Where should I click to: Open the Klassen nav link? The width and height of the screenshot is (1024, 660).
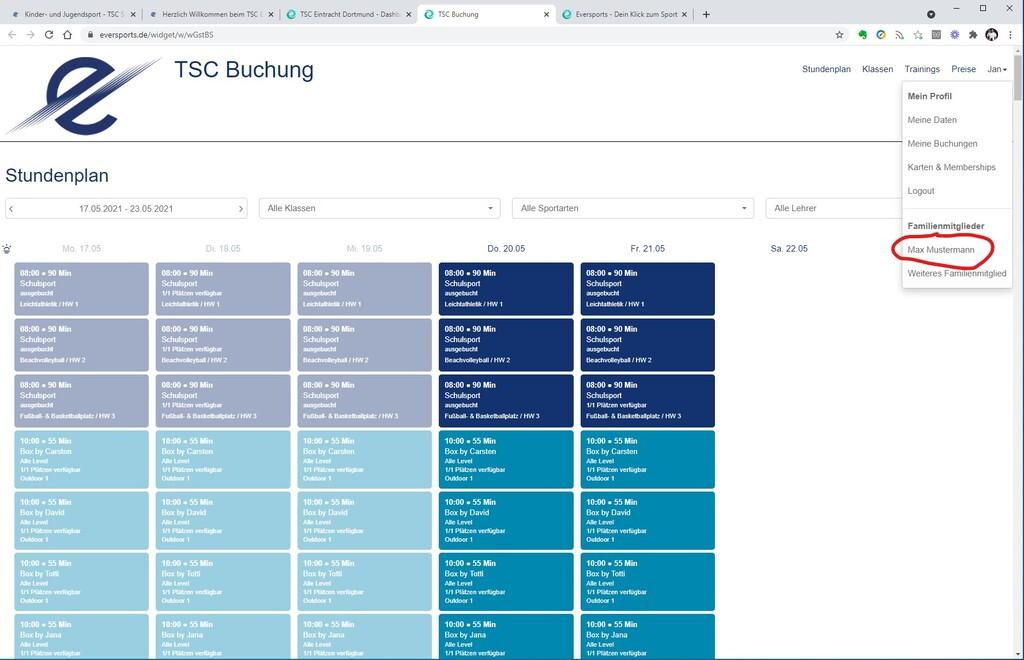[877, 69]
